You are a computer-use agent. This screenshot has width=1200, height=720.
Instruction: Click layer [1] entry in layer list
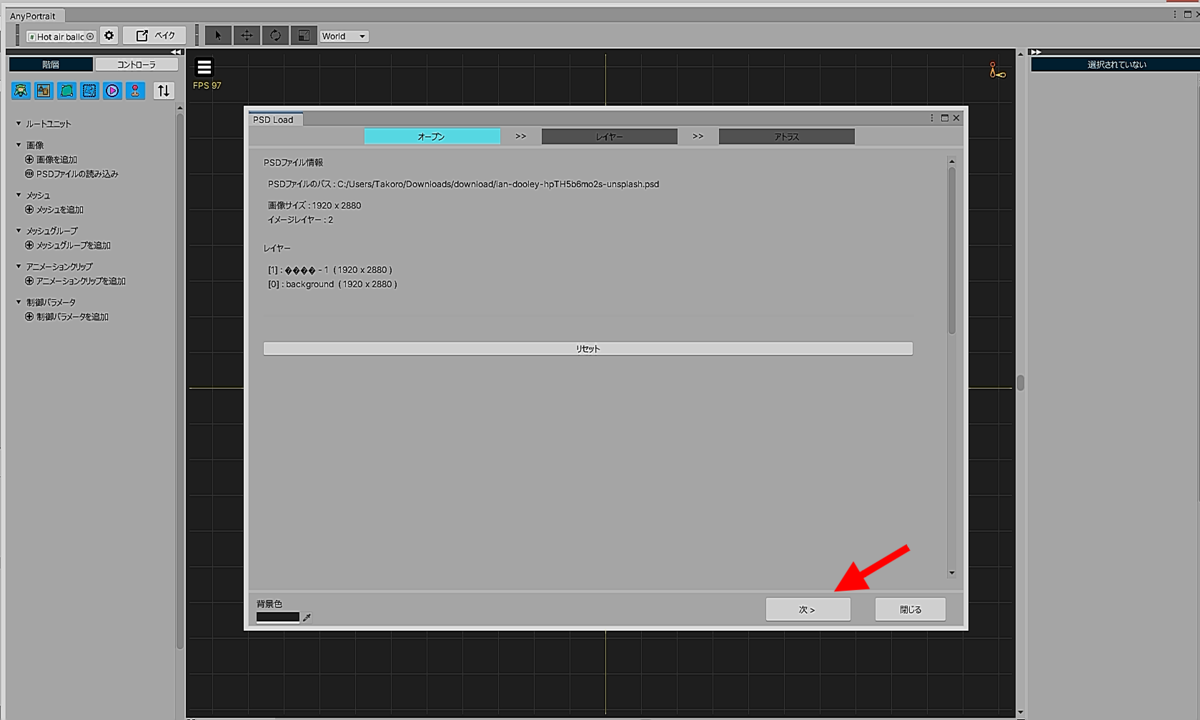[x=330, y=270]
